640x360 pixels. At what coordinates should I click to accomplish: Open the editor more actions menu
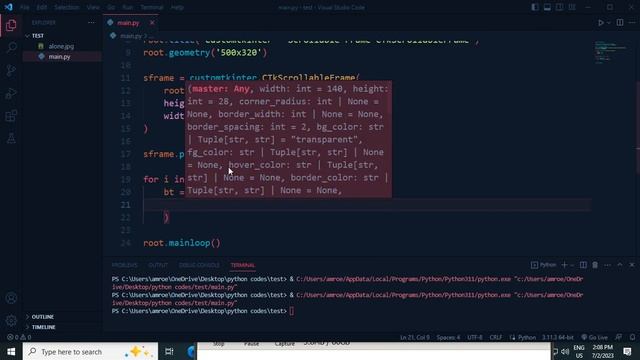click(x=632, y=23)
